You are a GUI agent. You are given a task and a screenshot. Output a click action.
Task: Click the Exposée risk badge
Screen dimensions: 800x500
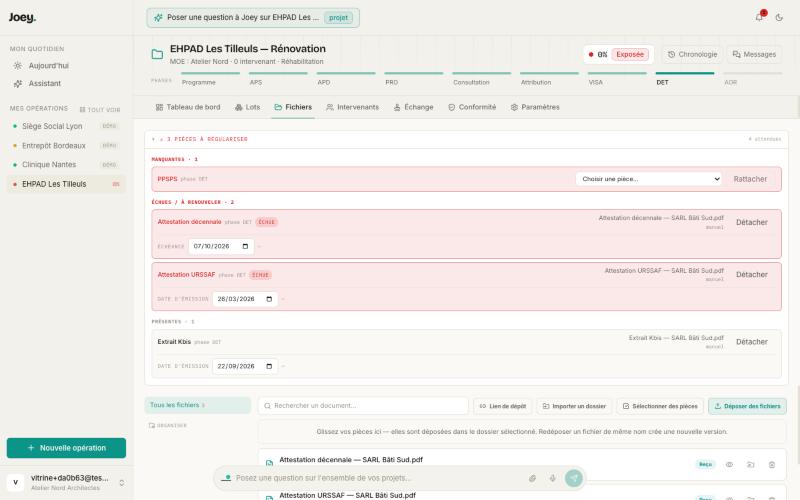[x=630, y=54]
